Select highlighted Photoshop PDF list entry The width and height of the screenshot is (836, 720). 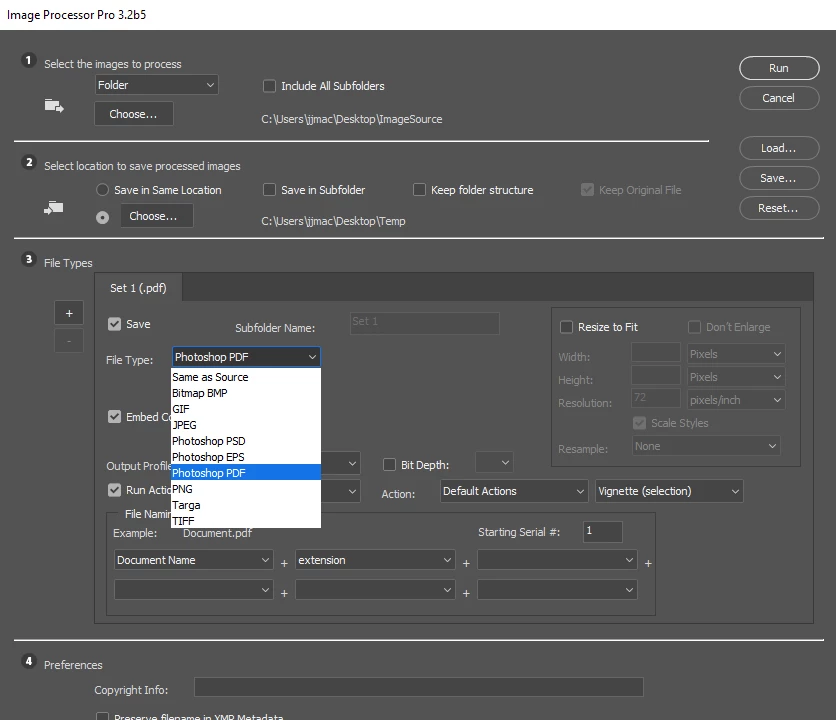point(246,473)
